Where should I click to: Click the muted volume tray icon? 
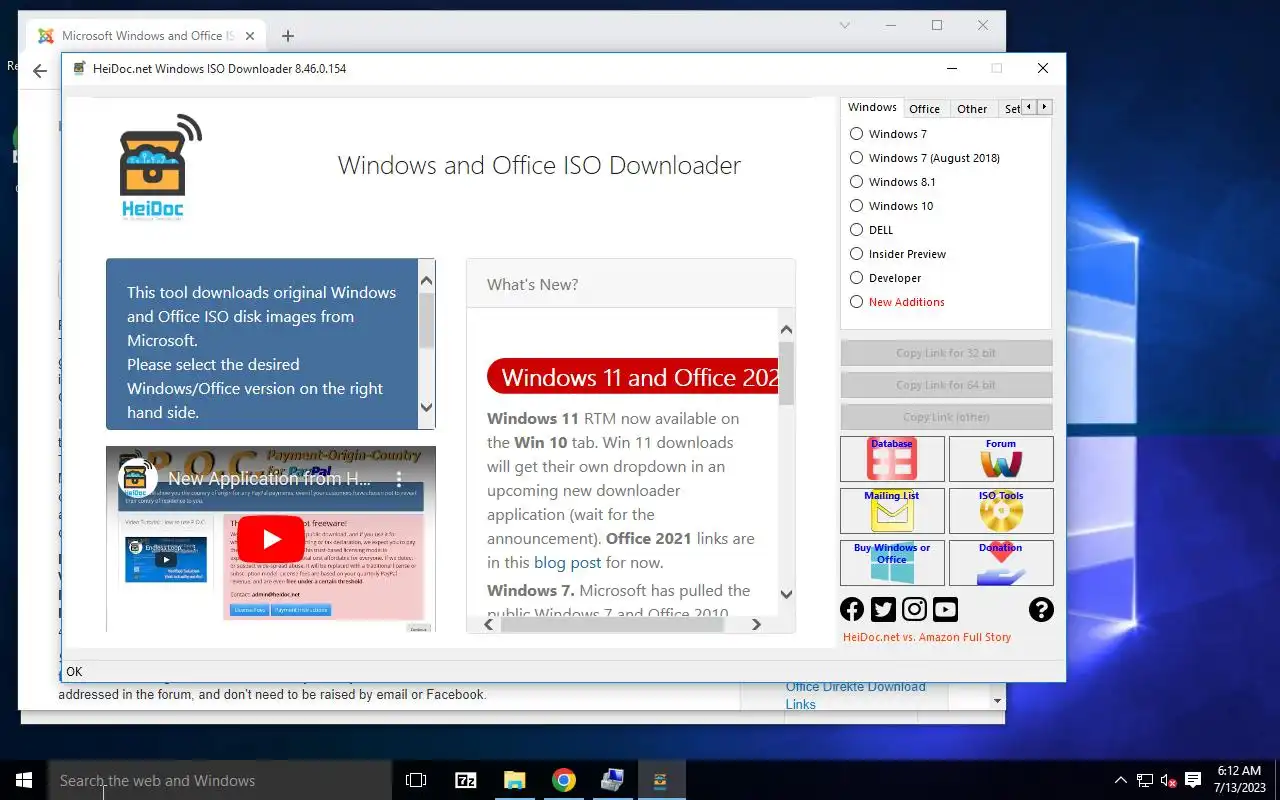click(1168, 780)
